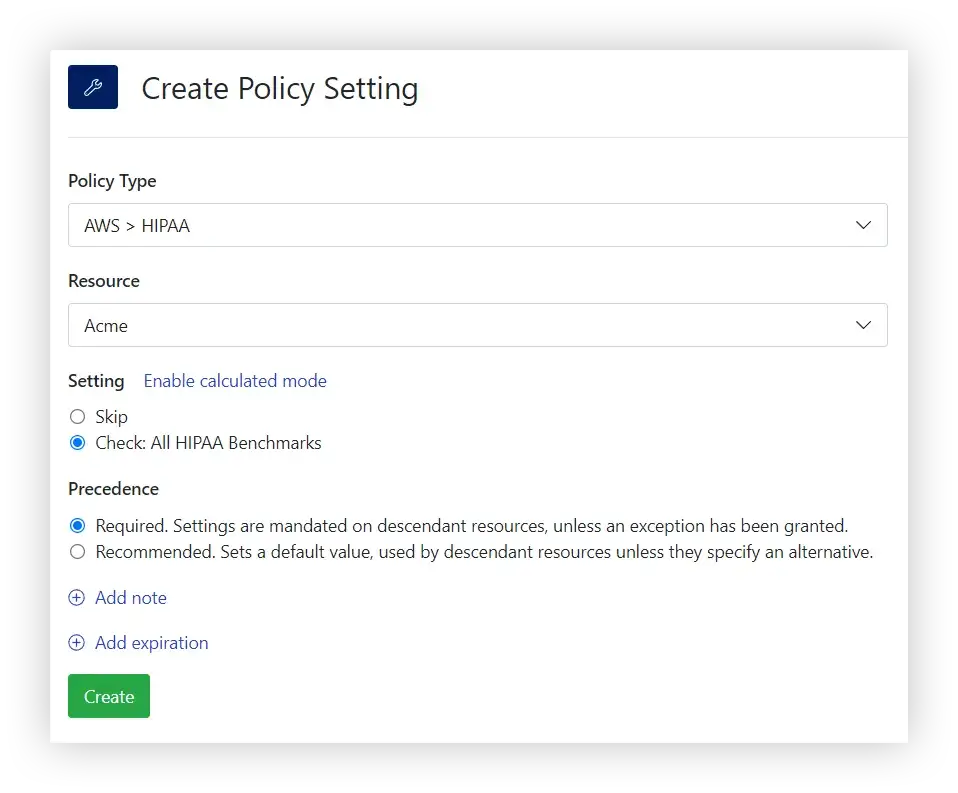Viewport: 958px width, 793px height.
Task: Choose the Recommended precedence radio button
Action: click(78, 552)
